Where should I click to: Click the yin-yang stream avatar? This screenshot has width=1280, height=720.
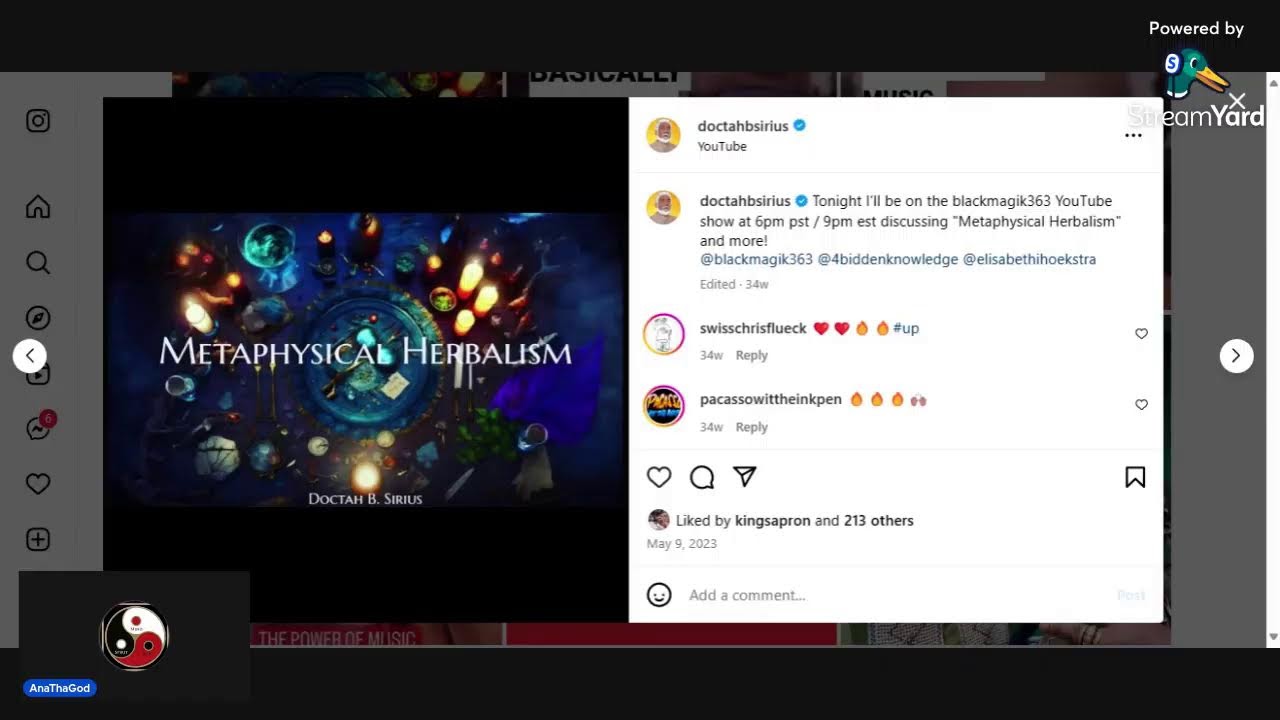(x=135, y=636)
